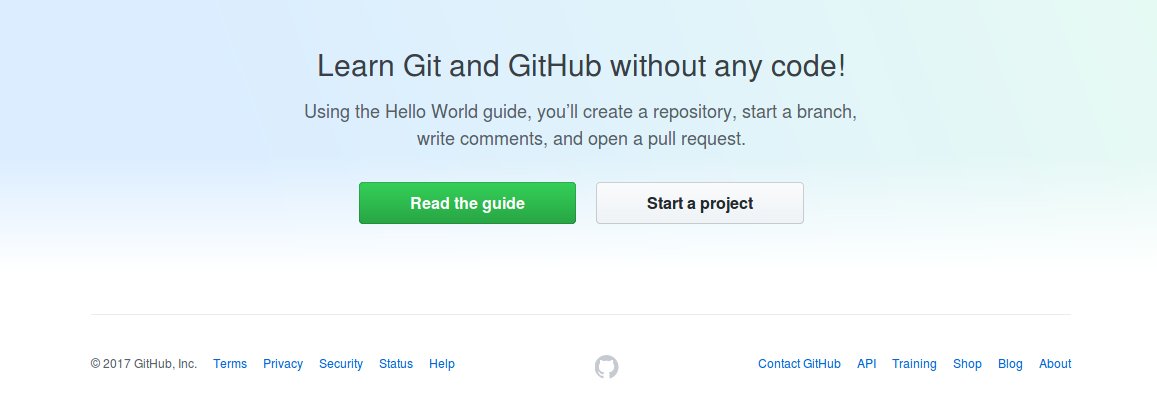Go to the Security page link
The width and height of the screenshot is (1157, 399).
click(x=341, y=364)
